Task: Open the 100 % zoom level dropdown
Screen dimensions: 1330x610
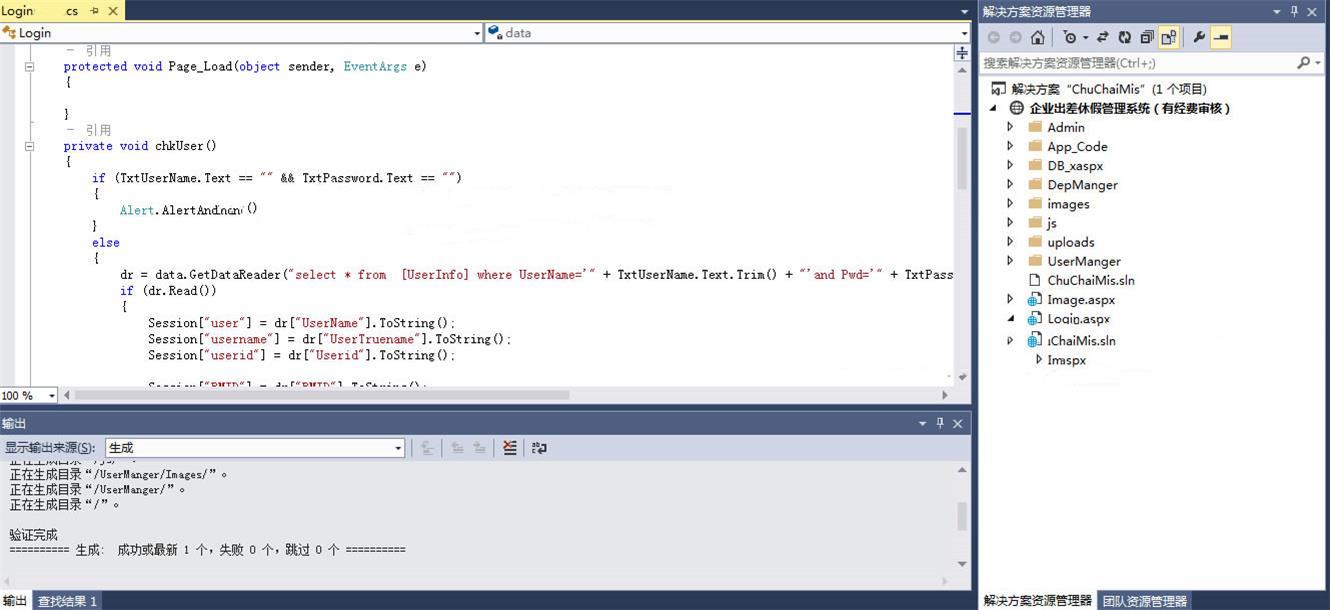Action: 52,395
